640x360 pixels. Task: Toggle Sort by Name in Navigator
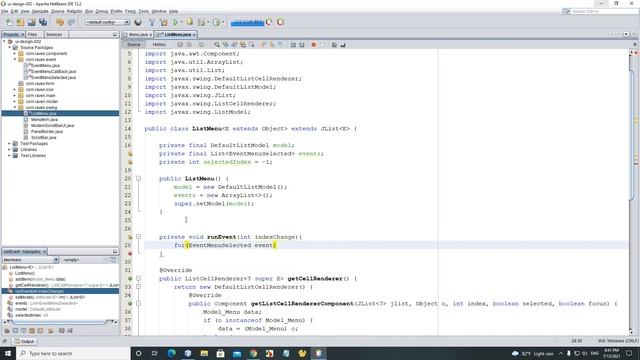[62, 331]
